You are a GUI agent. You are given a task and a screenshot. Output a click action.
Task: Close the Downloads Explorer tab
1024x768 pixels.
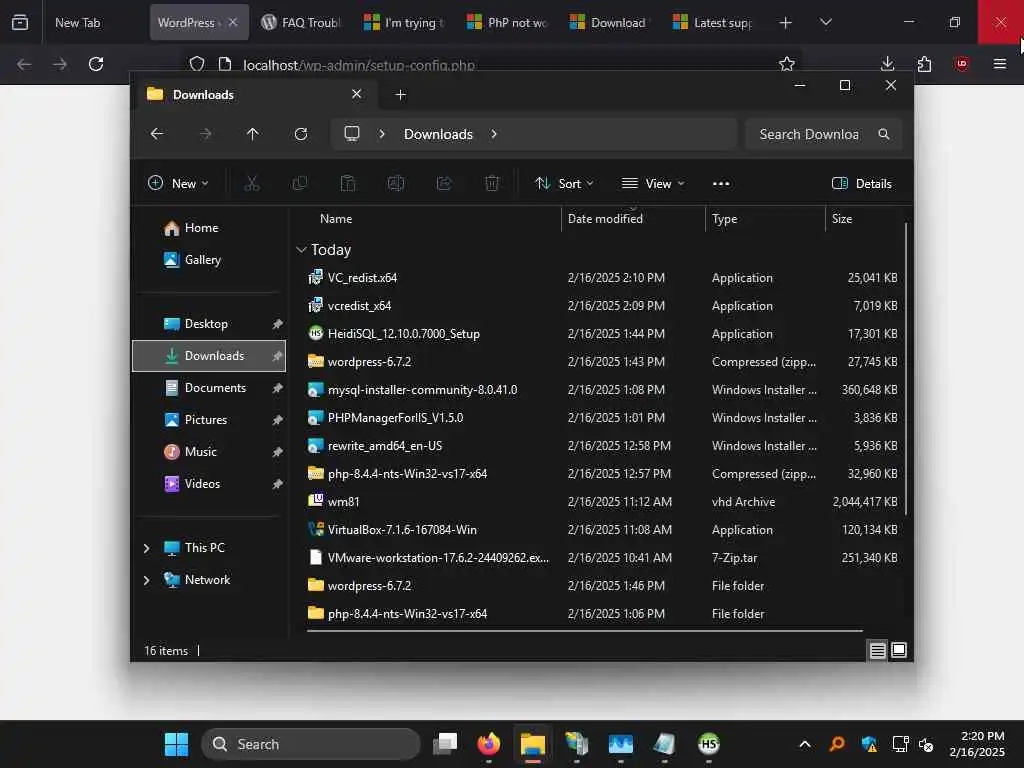tap(357, 94)
